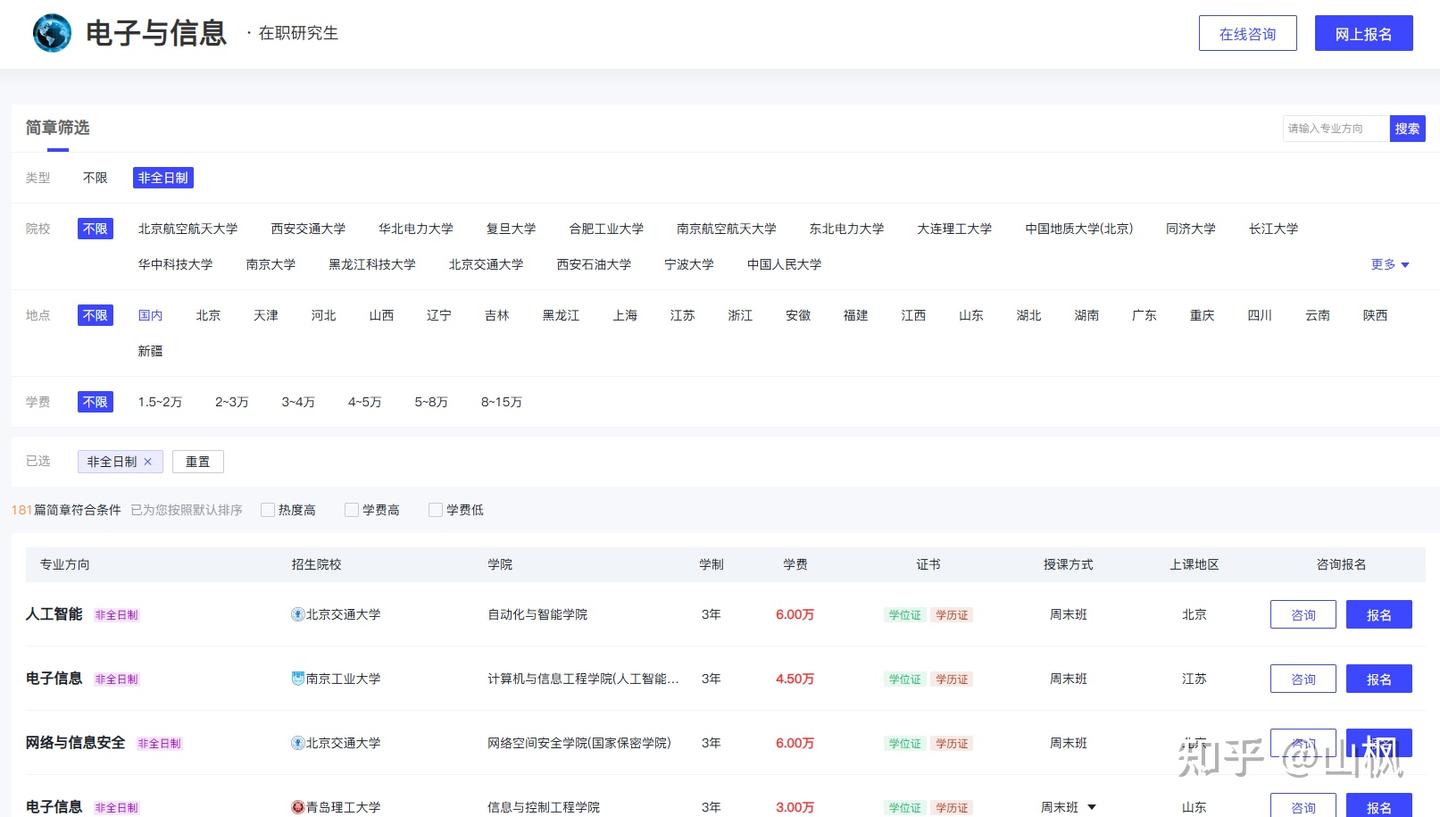Select location 江苏

(x=682, y=315)
